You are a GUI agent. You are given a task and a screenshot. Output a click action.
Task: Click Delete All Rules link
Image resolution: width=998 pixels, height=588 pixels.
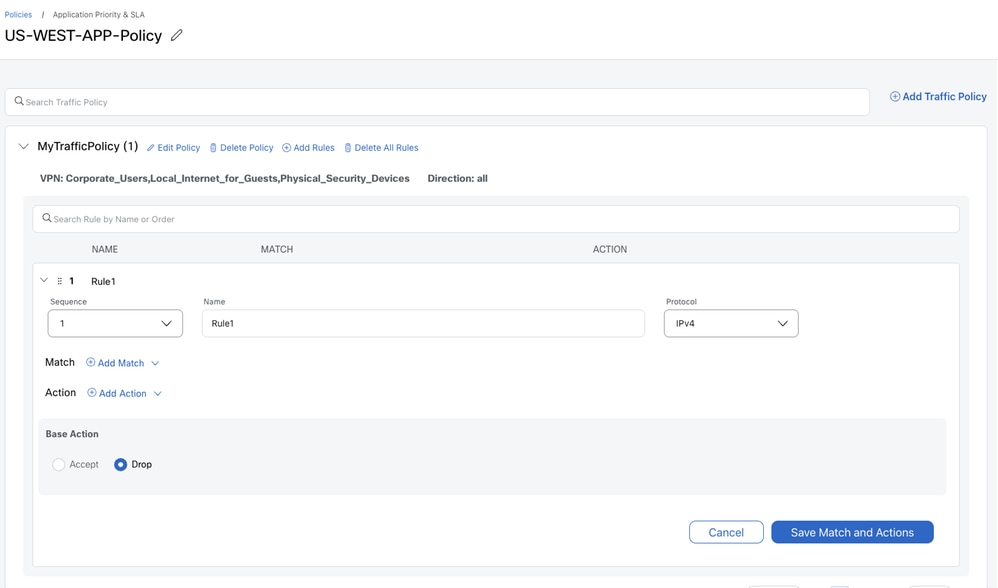381,148
